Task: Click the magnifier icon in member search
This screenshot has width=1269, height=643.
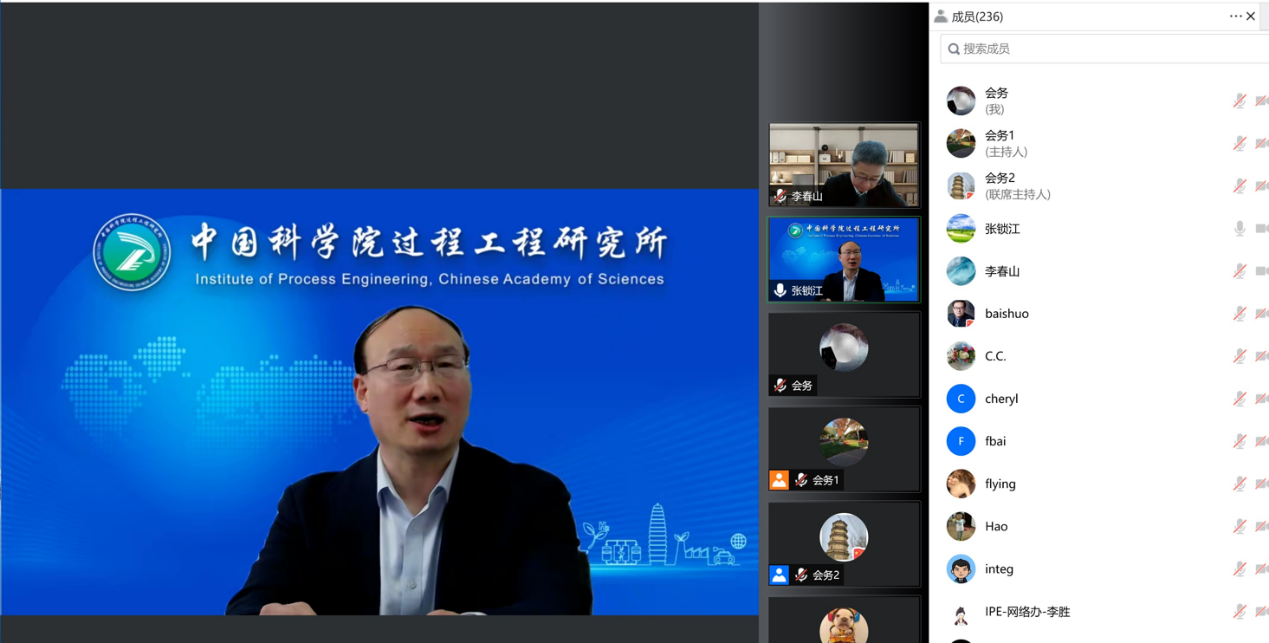Action: (x=954, y=49)
